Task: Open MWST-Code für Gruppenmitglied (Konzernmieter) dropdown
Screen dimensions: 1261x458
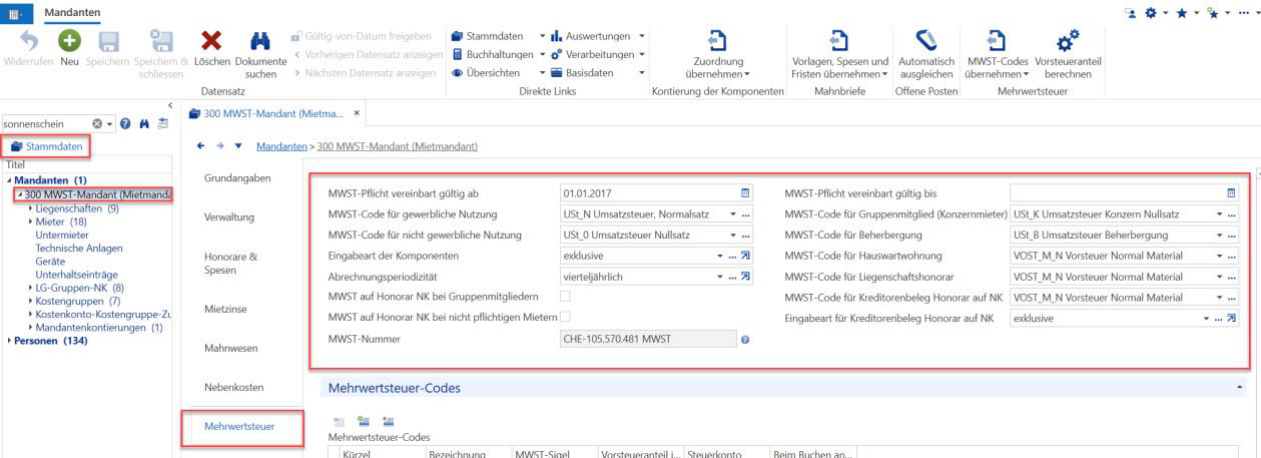Action: click(x=1219, y=214)
